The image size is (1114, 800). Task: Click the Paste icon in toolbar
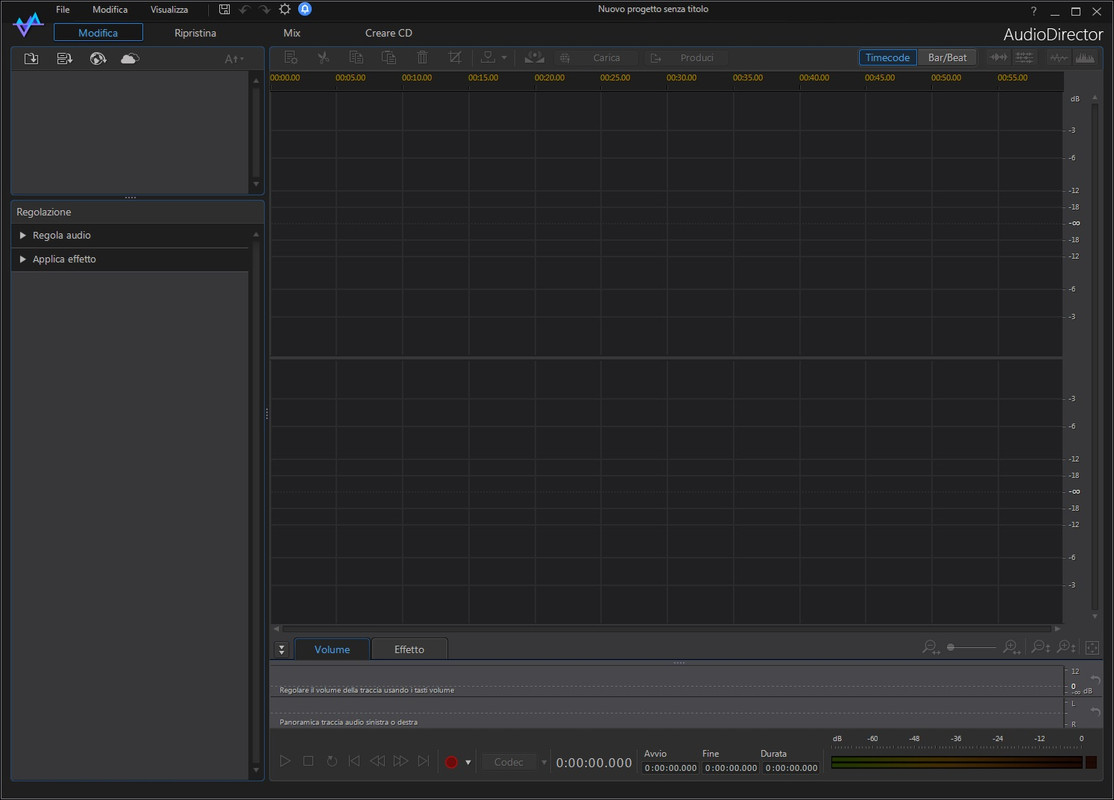point(389,58)
